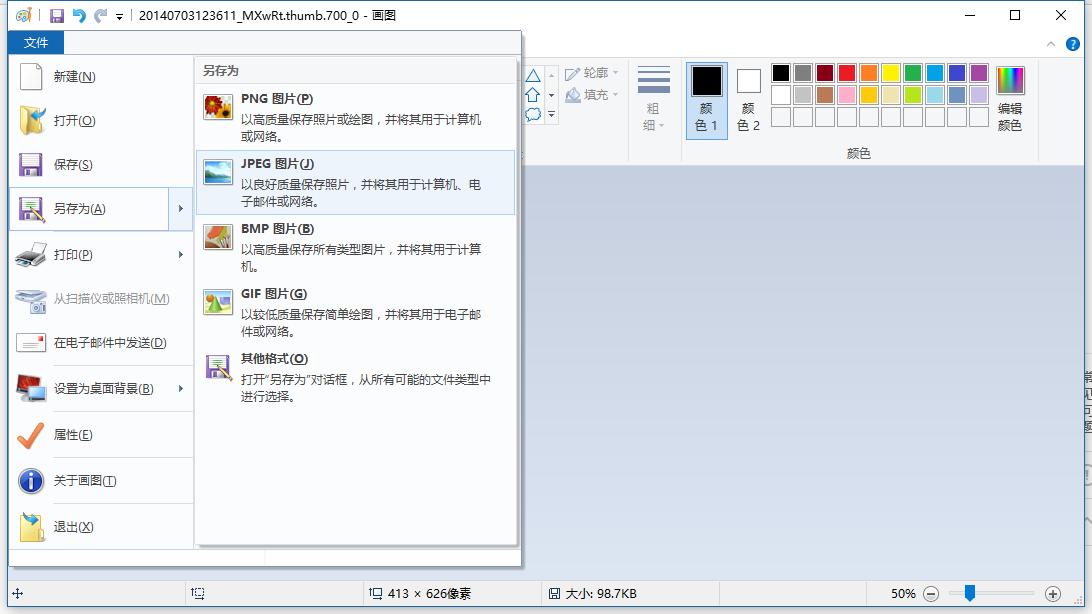Select the up arrow shape
The height and width of the screenshot is (614, 1092).
pos(532,95)
